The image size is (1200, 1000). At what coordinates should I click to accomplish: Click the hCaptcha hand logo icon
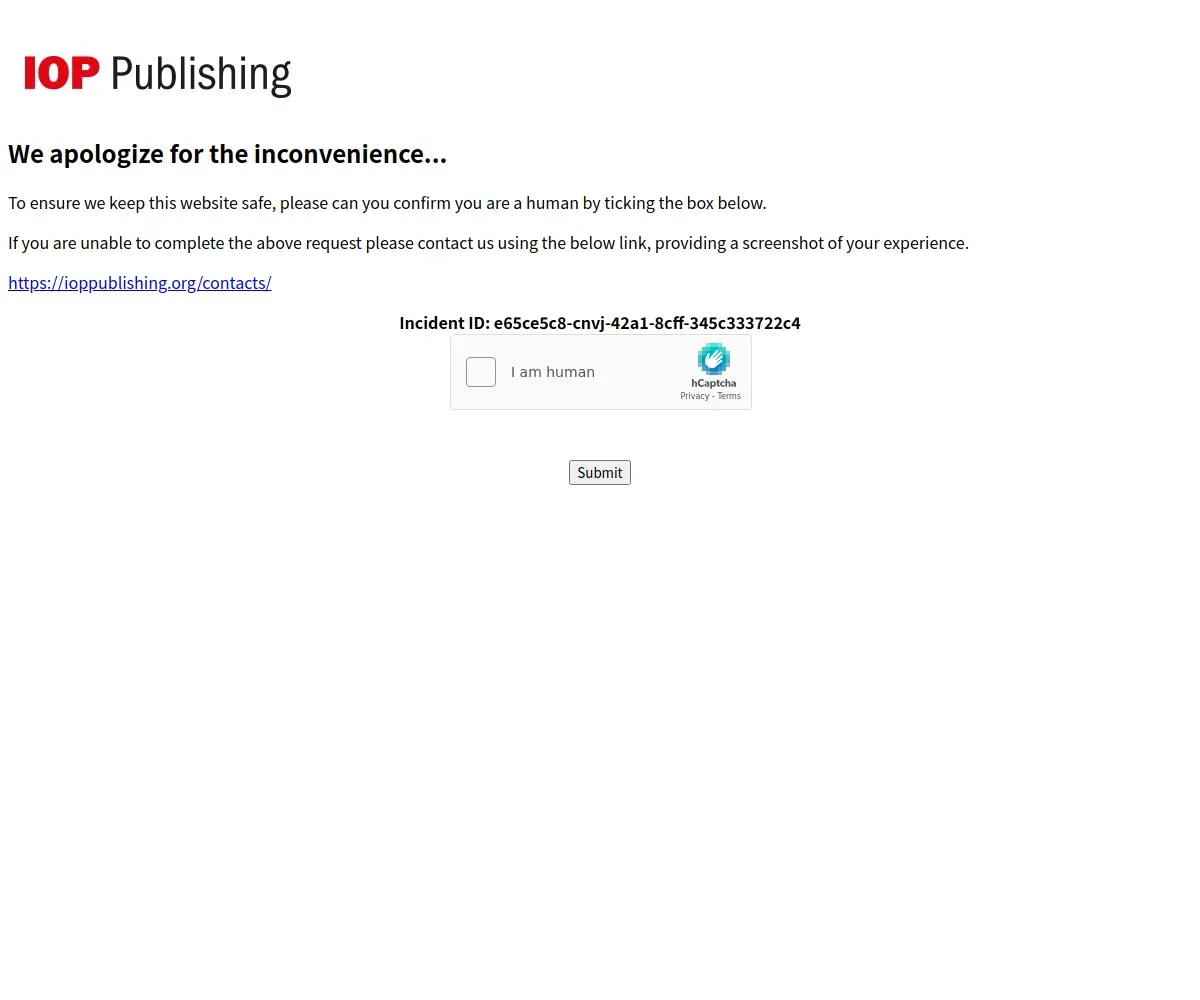(x=714, y=359)
